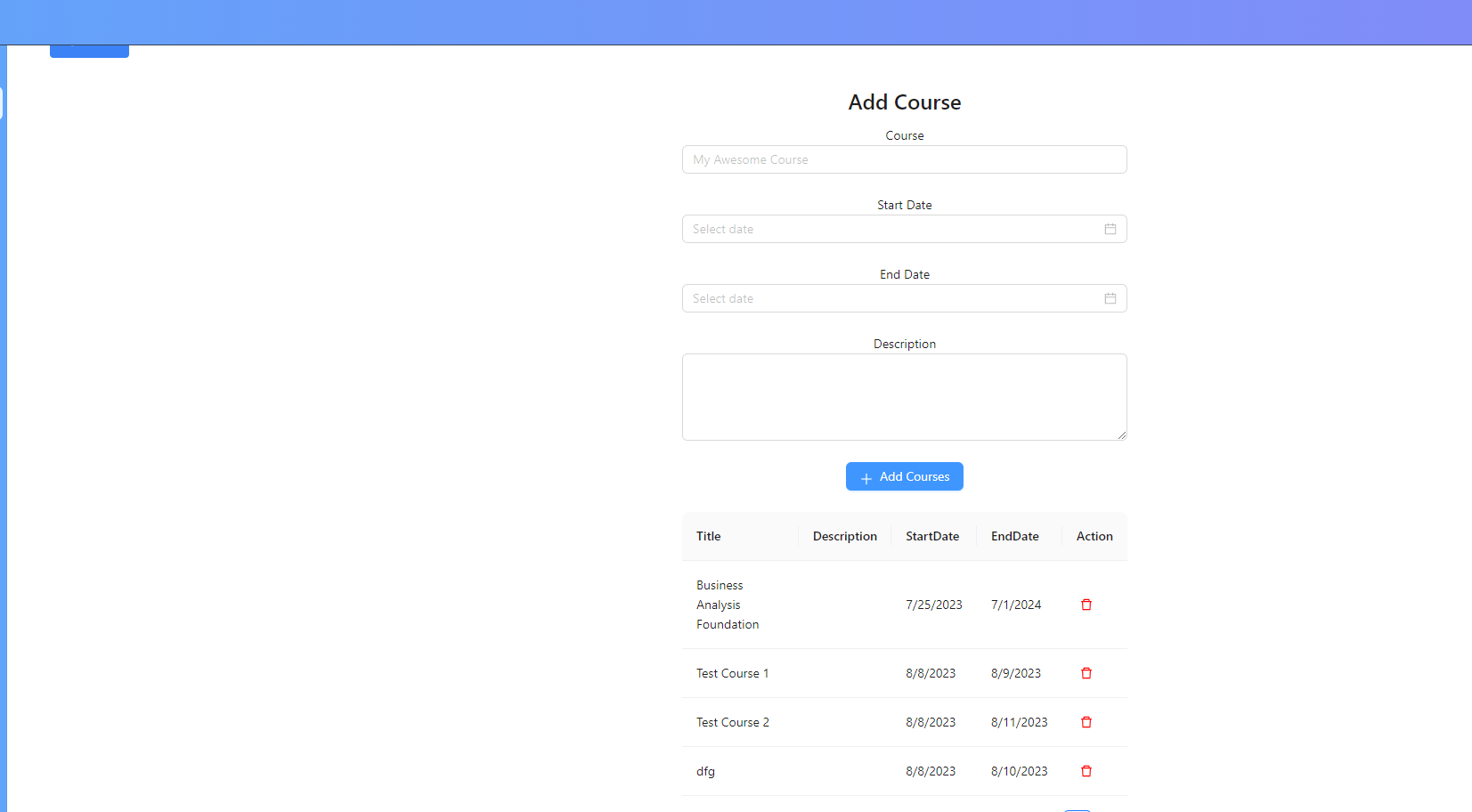Sort courses by the Title column
1472x812 pixels.
coord(709,536)
